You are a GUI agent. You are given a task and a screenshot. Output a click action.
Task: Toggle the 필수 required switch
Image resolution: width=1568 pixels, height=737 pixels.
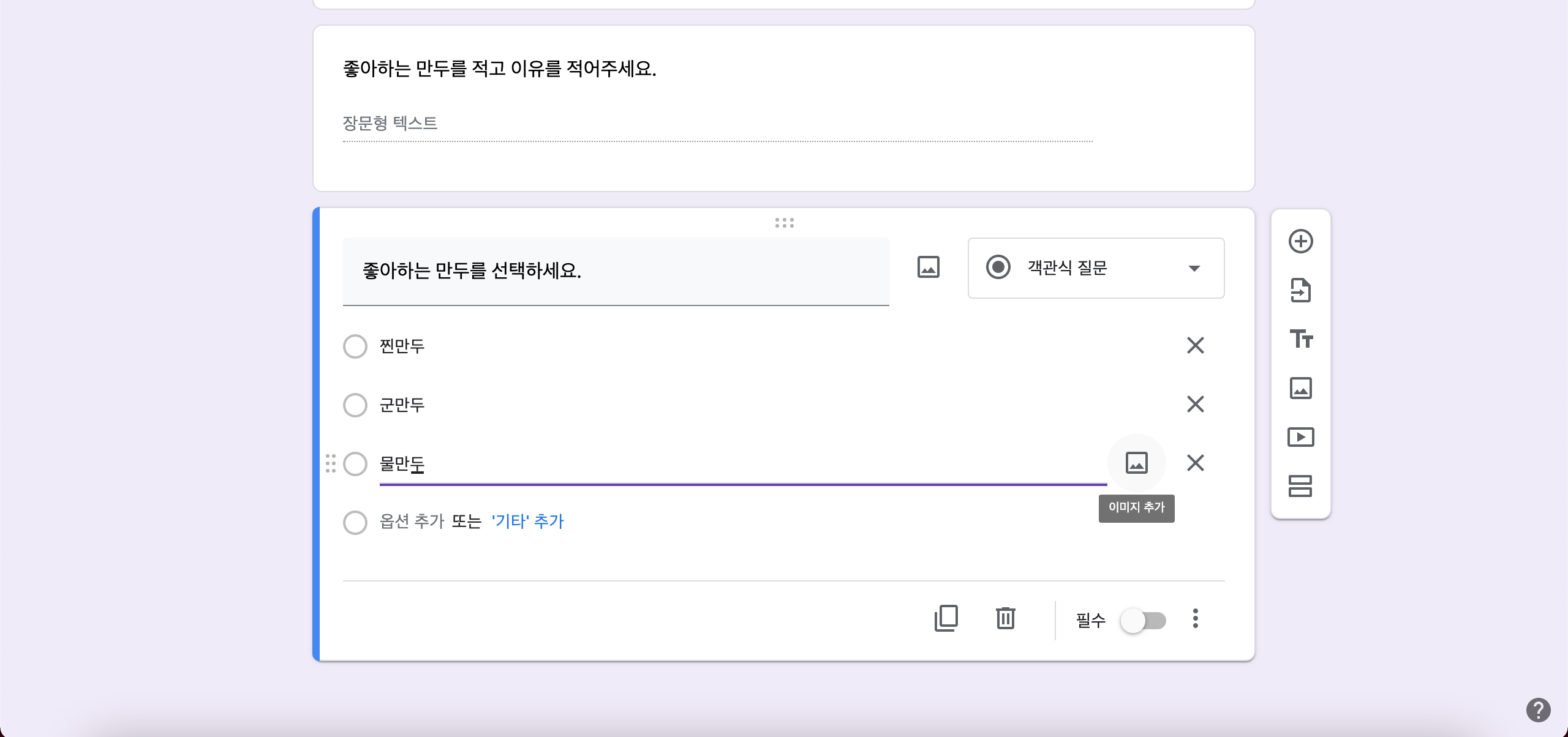pyautogui.click(x=1143, y=621)
